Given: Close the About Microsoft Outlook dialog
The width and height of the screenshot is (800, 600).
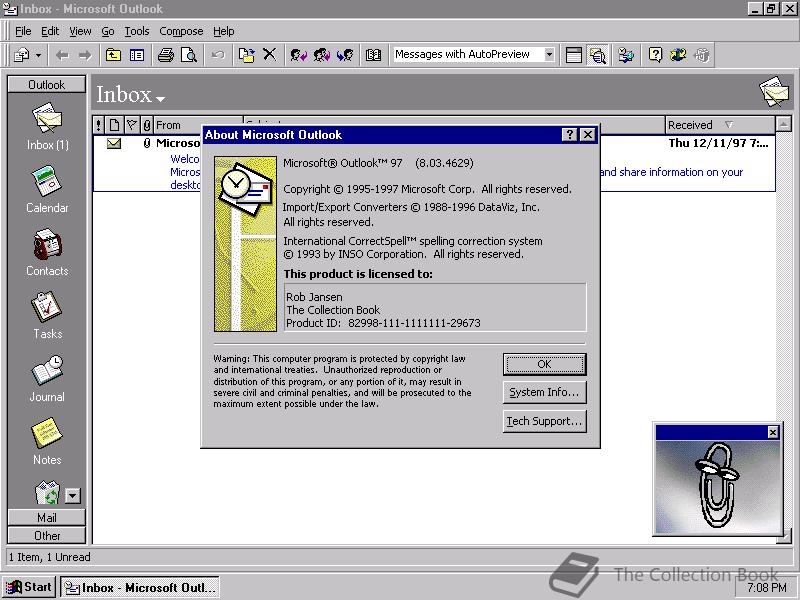Looking at the screenshot, I should [x=588, y=135].
